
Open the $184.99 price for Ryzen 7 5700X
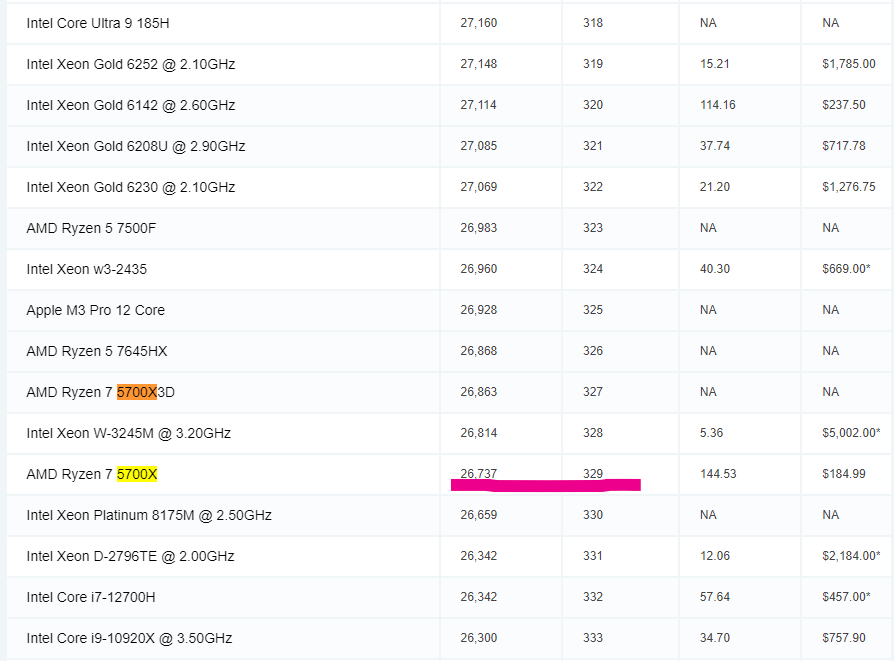(843, 474)
